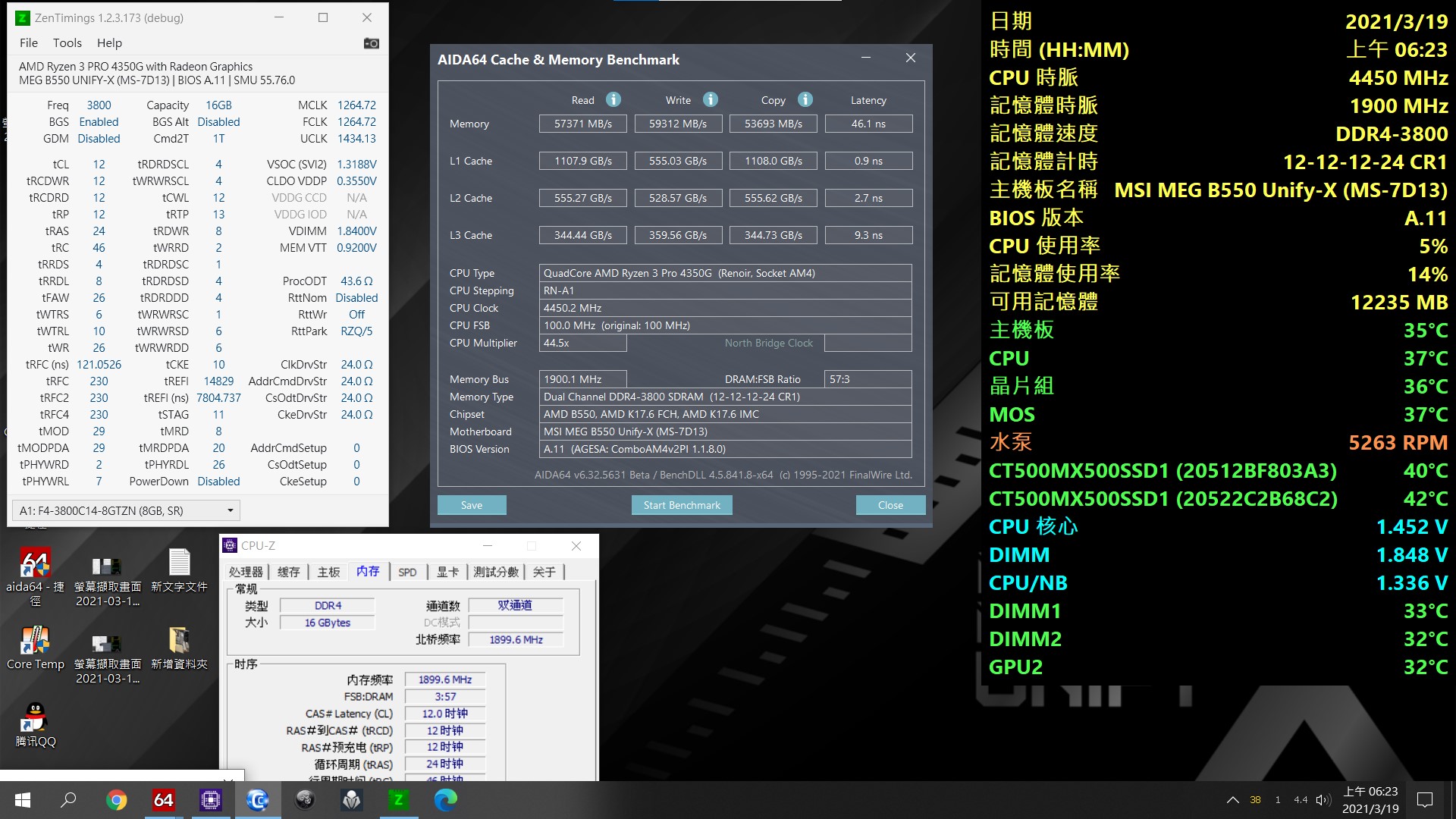Click the Read info icon in AIDA64 benchmark
The width and height of the screenshot is (1456, 819).
[613, 99]
